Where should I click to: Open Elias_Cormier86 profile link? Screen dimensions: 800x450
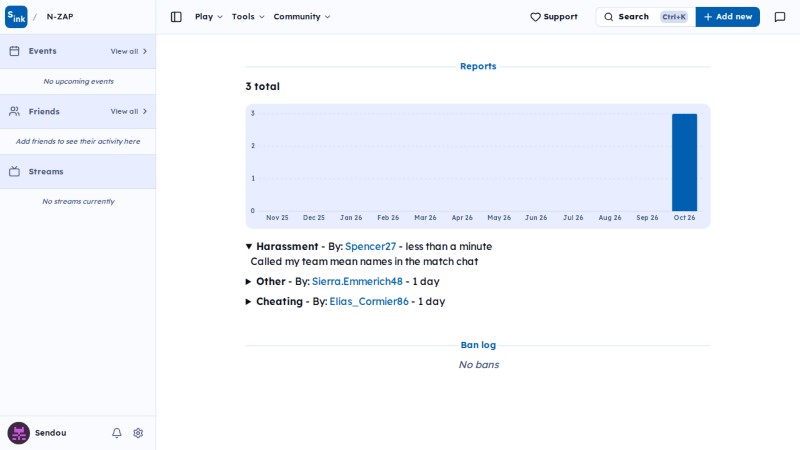369,302
